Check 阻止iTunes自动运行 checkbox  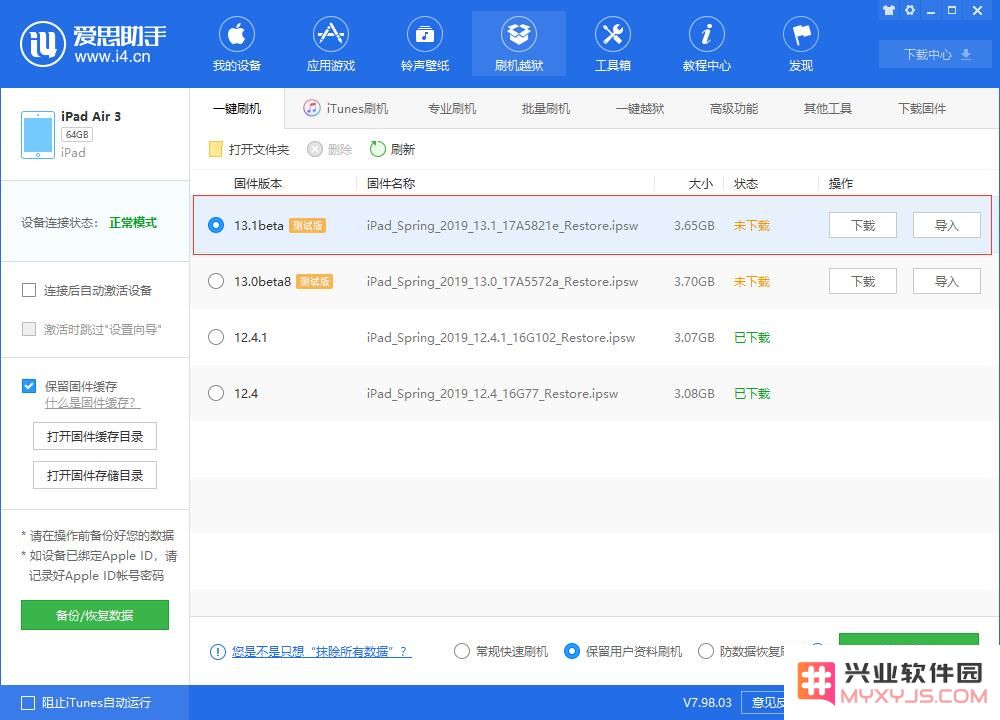[28, 703]
